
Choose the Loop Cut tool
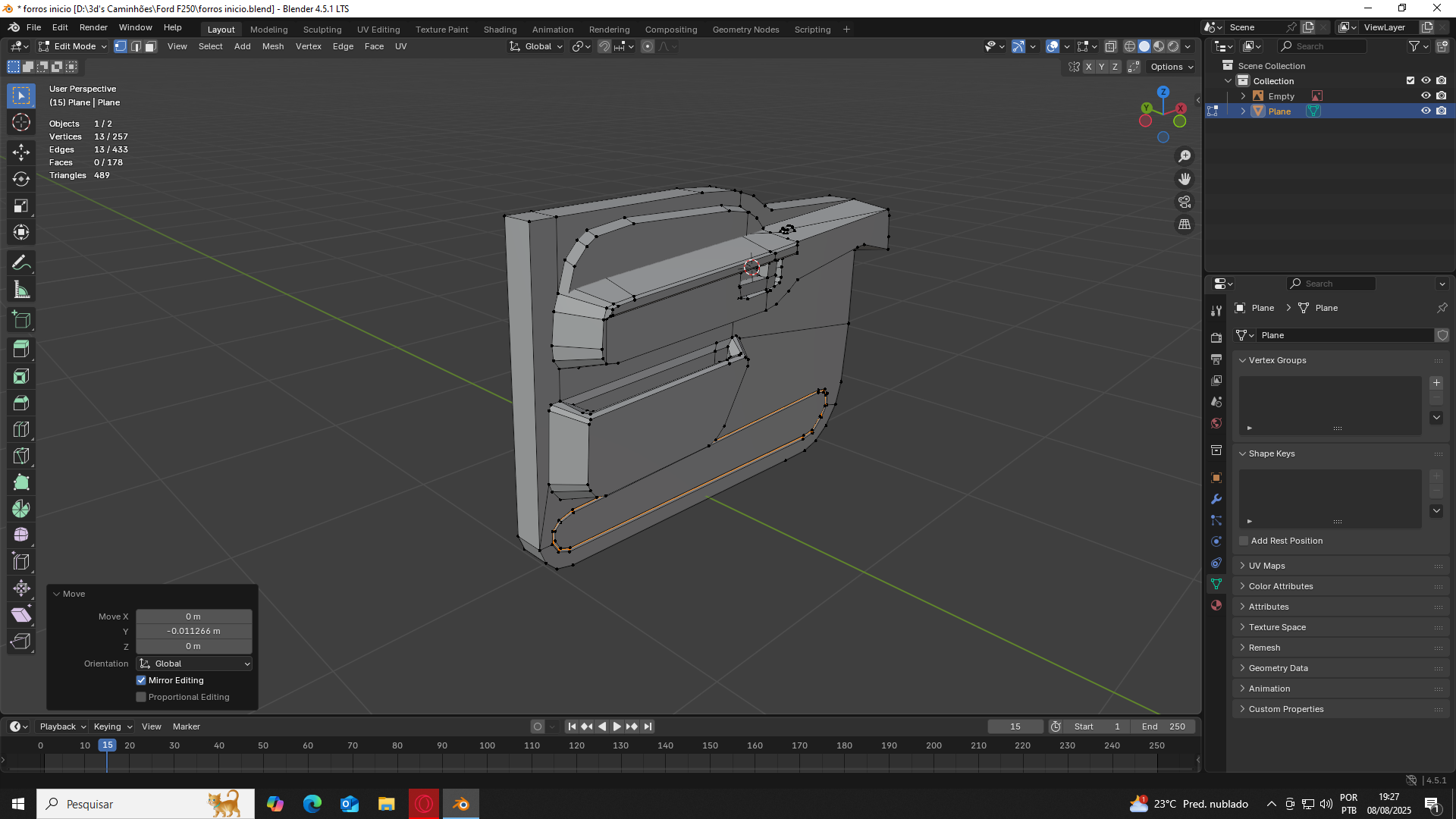pyautogui.click(x=21, y=429)
